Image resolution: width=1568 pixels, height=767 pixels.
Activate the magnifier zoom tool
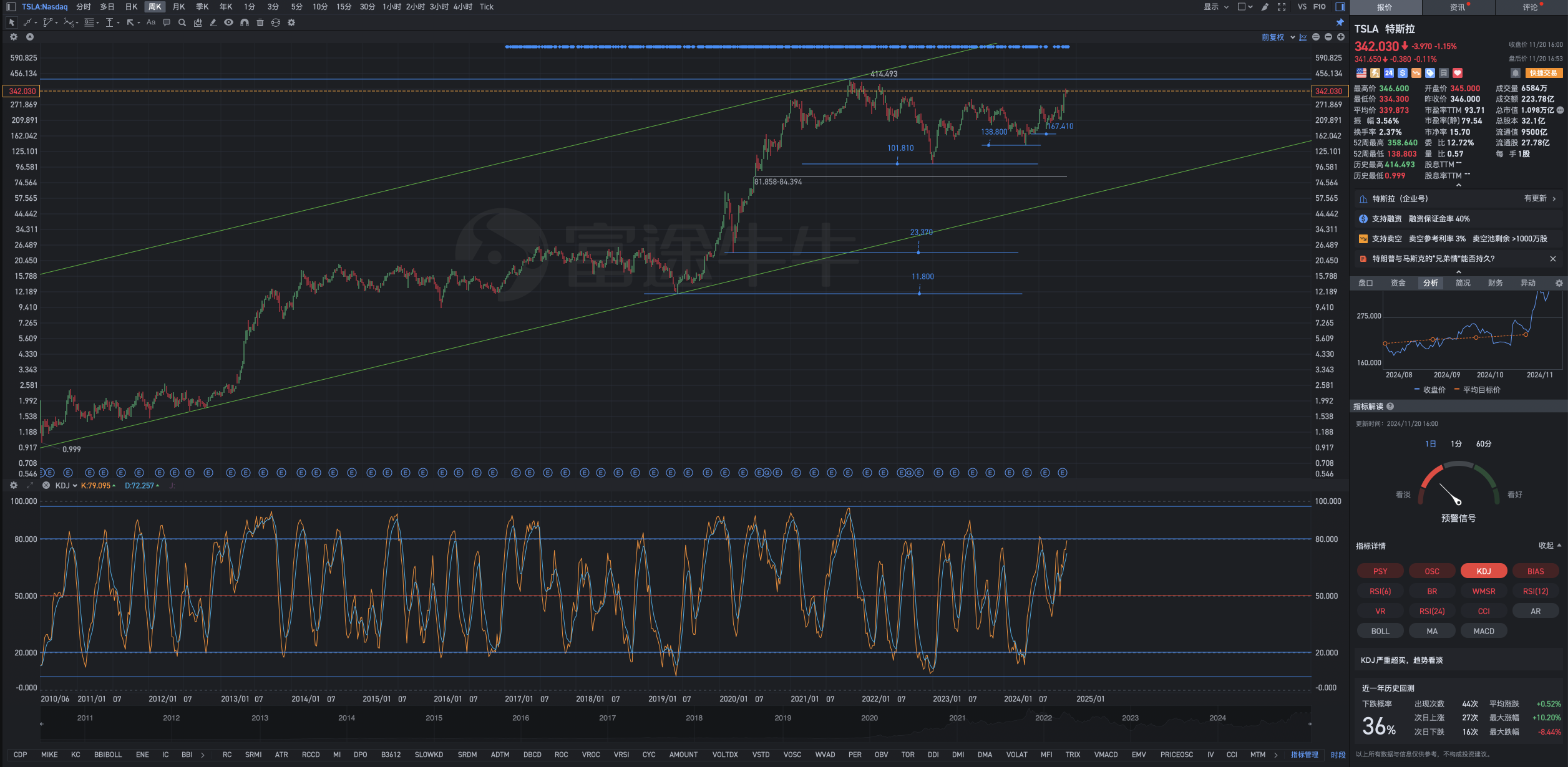182,22
